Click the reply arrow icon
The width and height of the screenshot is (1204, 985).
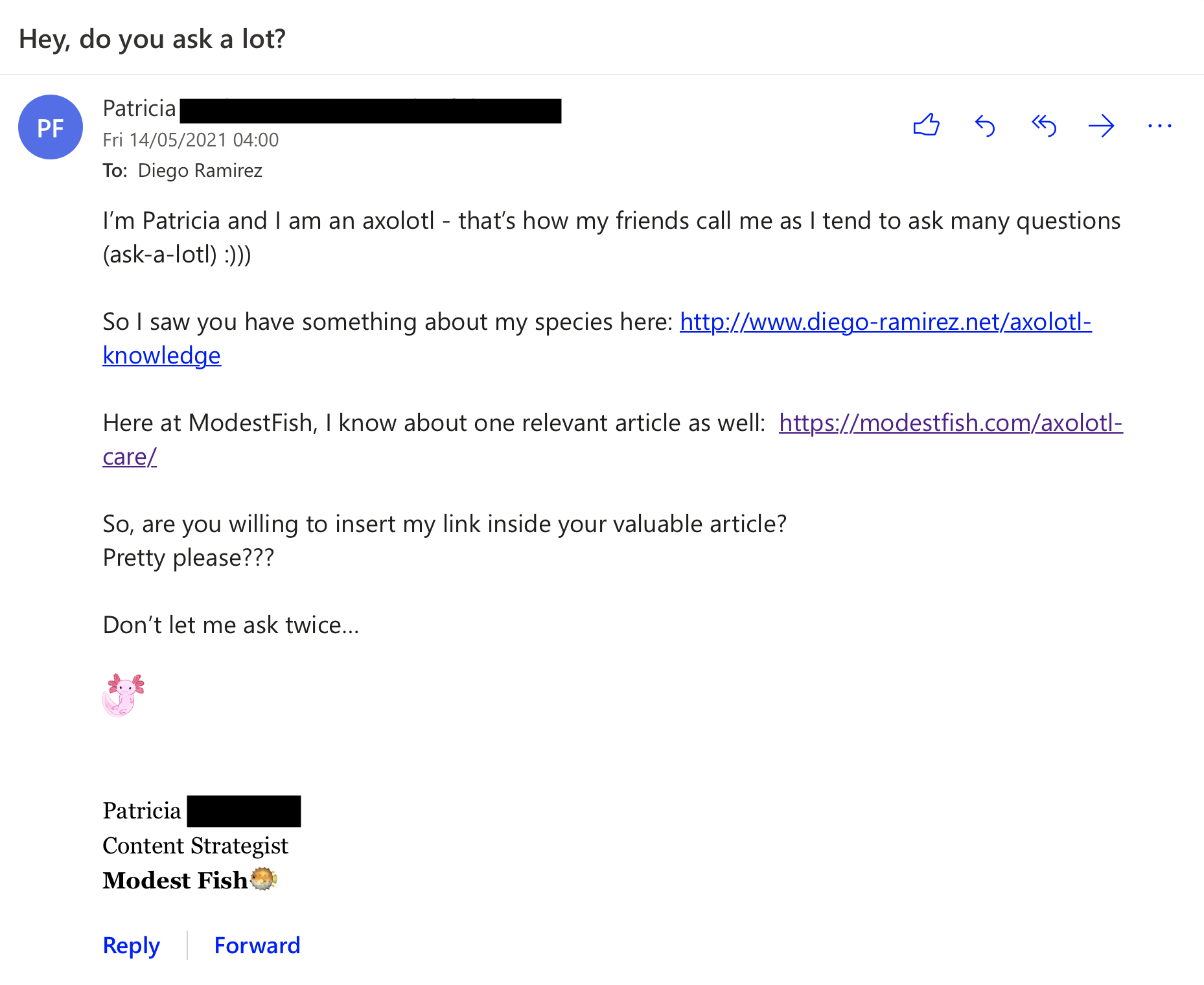(x=984, y=126)
